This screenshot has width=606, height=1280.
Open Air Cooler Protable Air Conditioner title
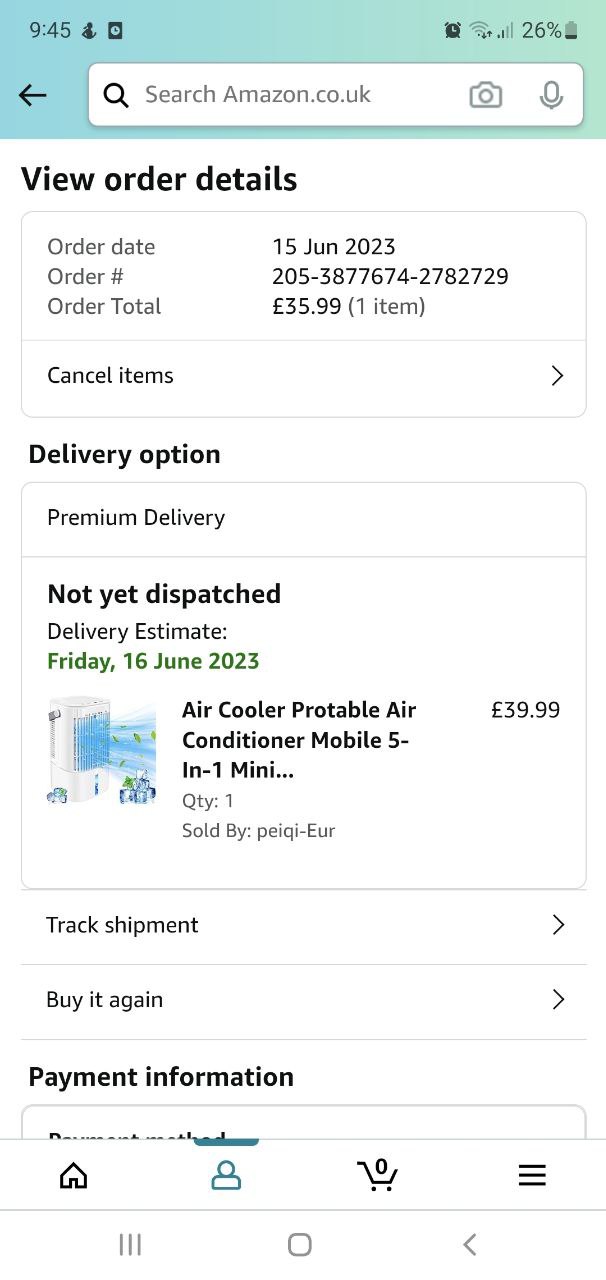[299, 740]
